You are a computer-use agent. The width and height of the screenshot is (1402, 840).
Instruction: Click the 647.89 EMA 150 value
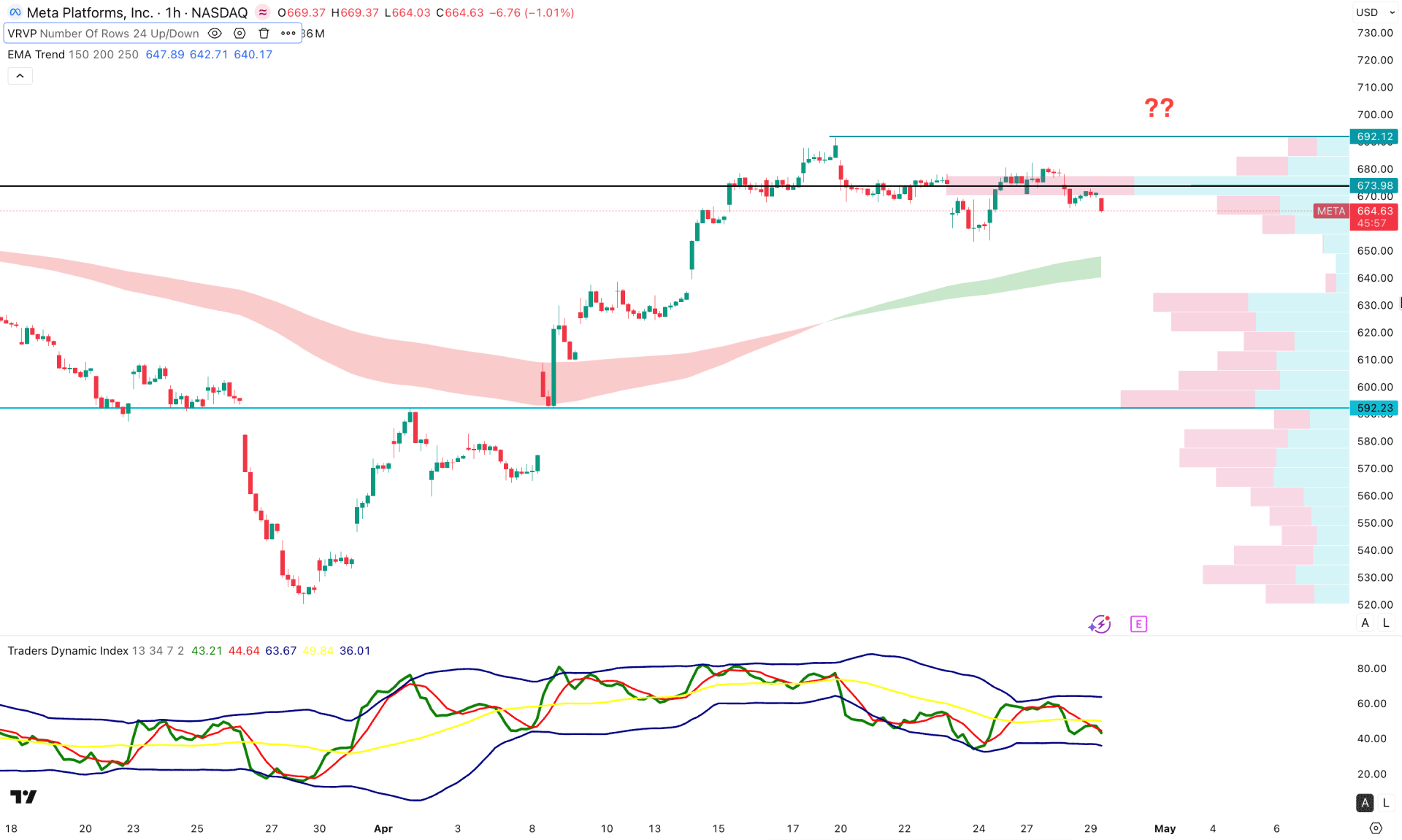165,55
